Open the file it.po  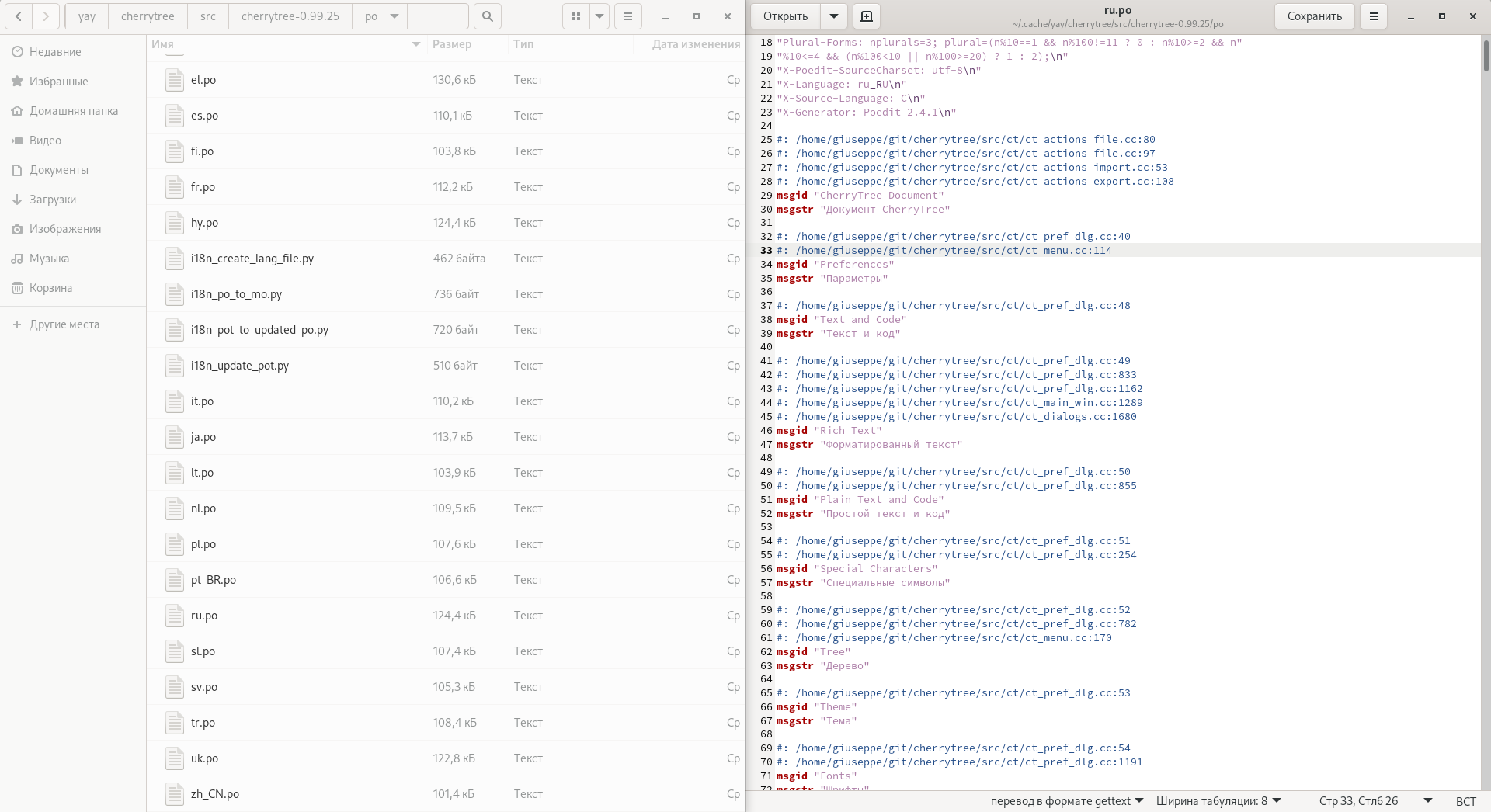pyautogui.click(x=201, y=401)
